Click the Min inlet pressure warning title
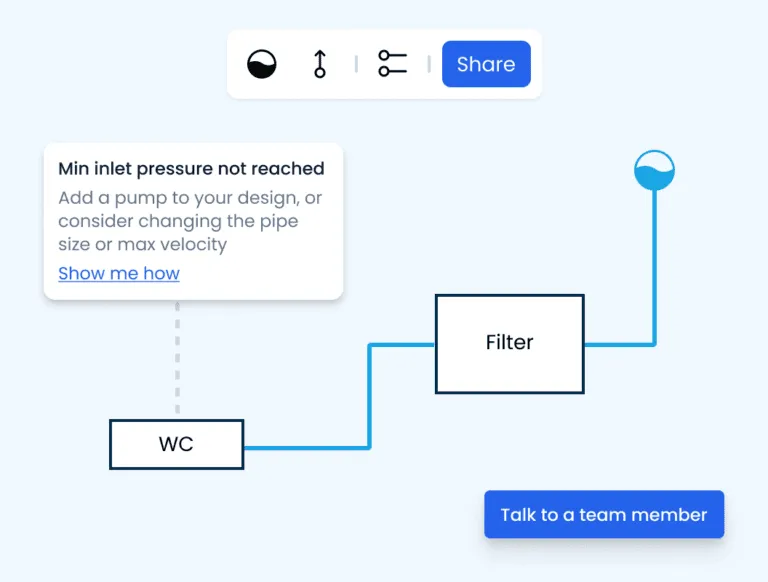 click(191, 169)
